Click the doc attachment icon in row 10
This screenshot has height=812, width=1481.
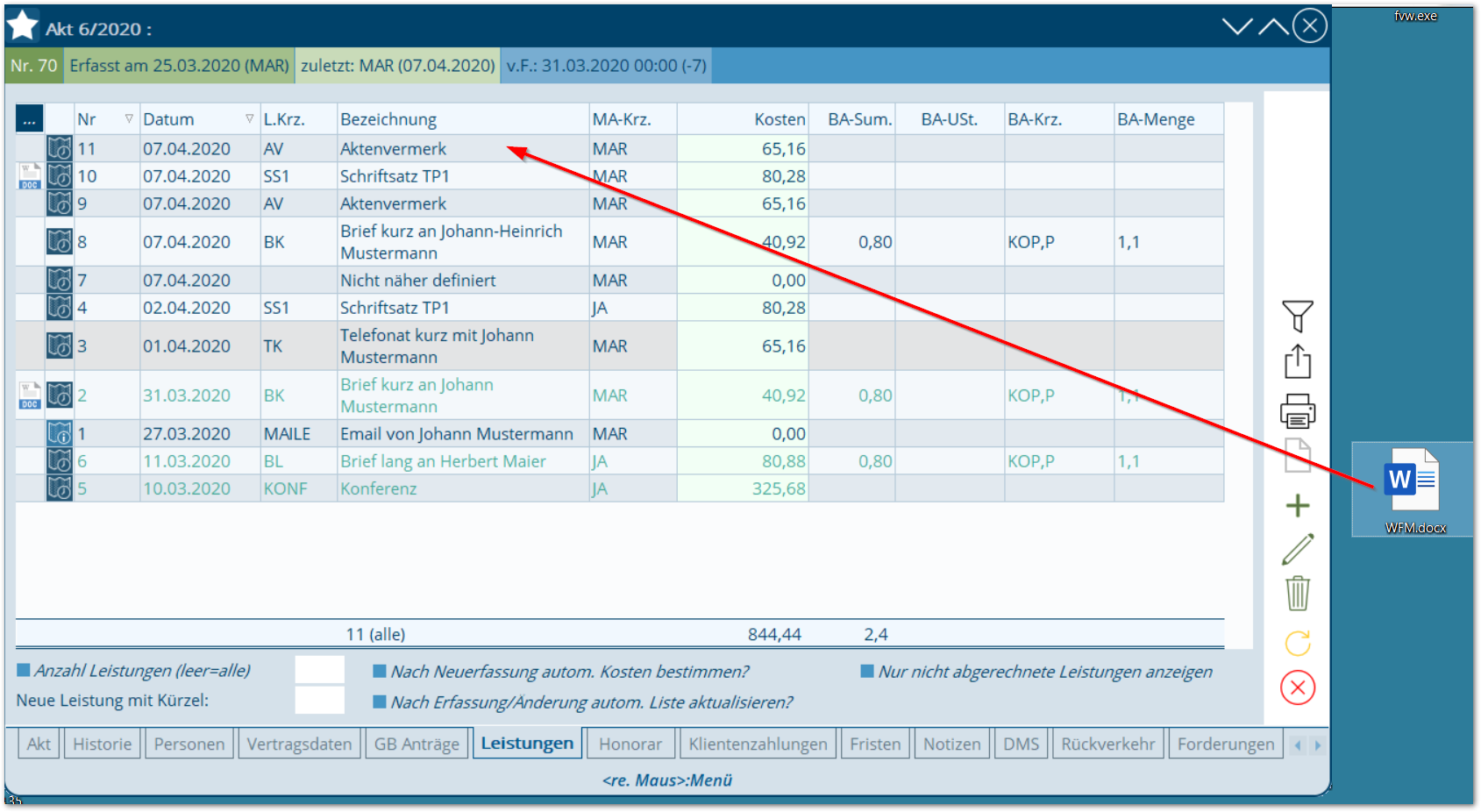click(30, 176)
